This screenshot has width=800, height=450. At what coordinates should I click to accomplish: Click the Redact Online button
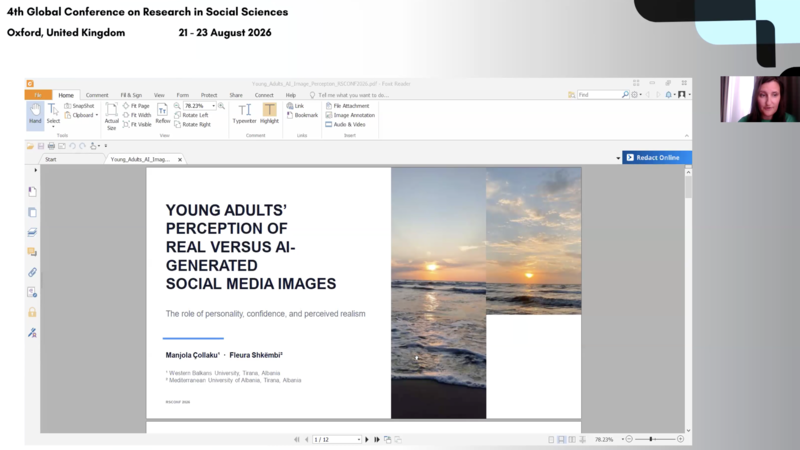click(657, 158)
